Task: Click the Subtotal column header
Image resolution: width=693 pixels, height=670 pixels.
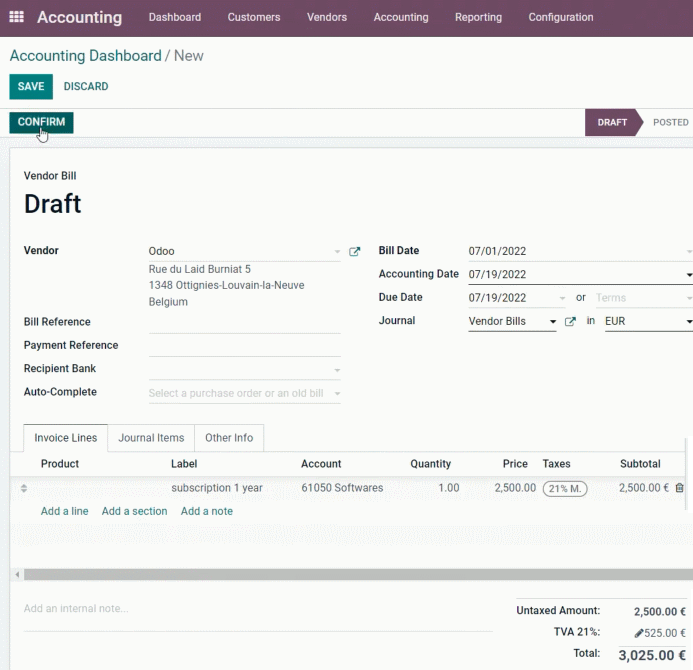Action: (640, 464)
